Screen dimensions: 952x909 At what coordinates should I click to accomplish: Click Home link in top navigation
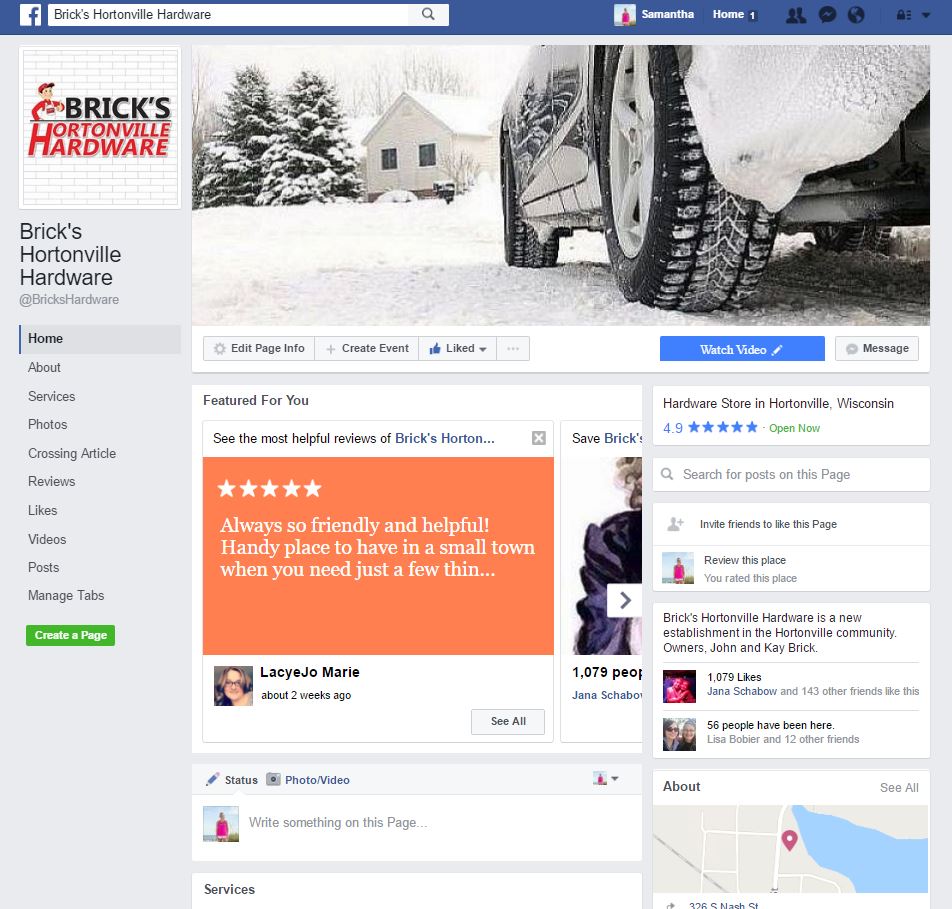(x=728, y=14)
